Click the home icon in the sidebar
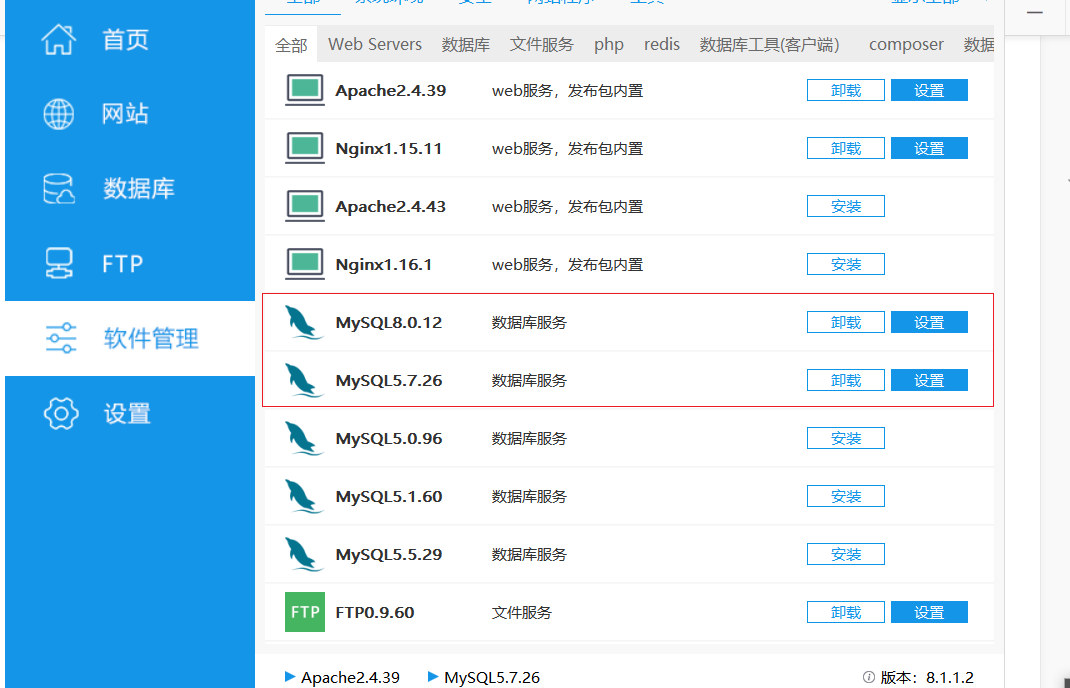Image resolution: width=1070 pixels, height=688 pixels. 59,39
